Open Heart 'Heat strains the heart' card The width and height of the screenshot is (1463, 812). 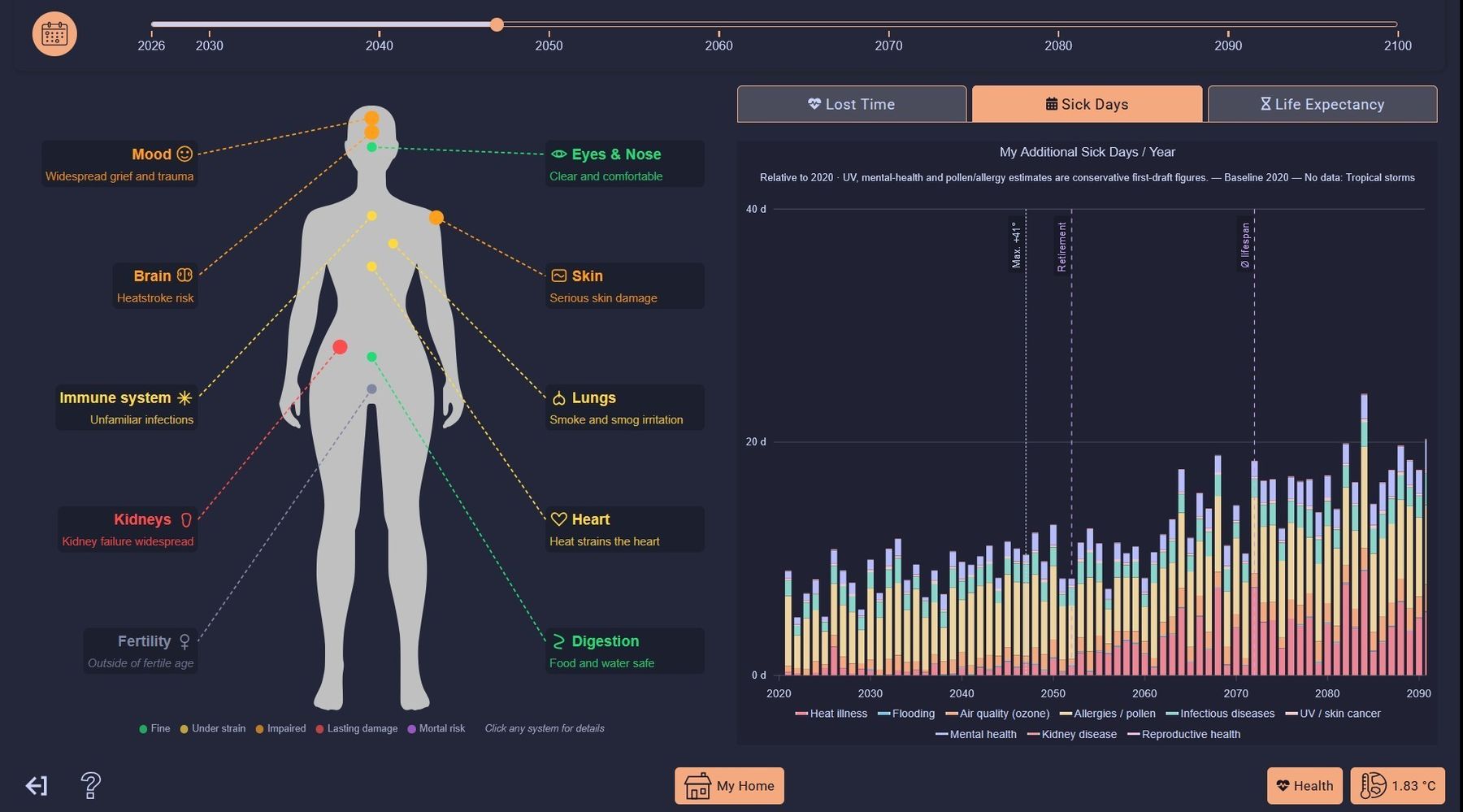click(624, 529)
